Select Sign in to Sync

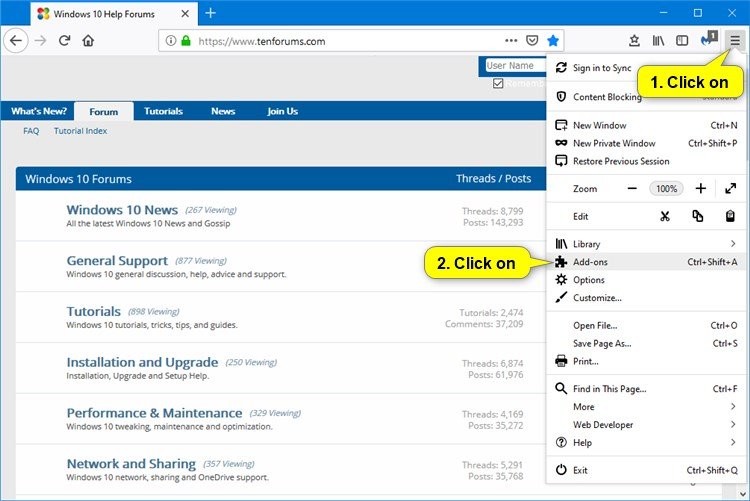[602, 68]
